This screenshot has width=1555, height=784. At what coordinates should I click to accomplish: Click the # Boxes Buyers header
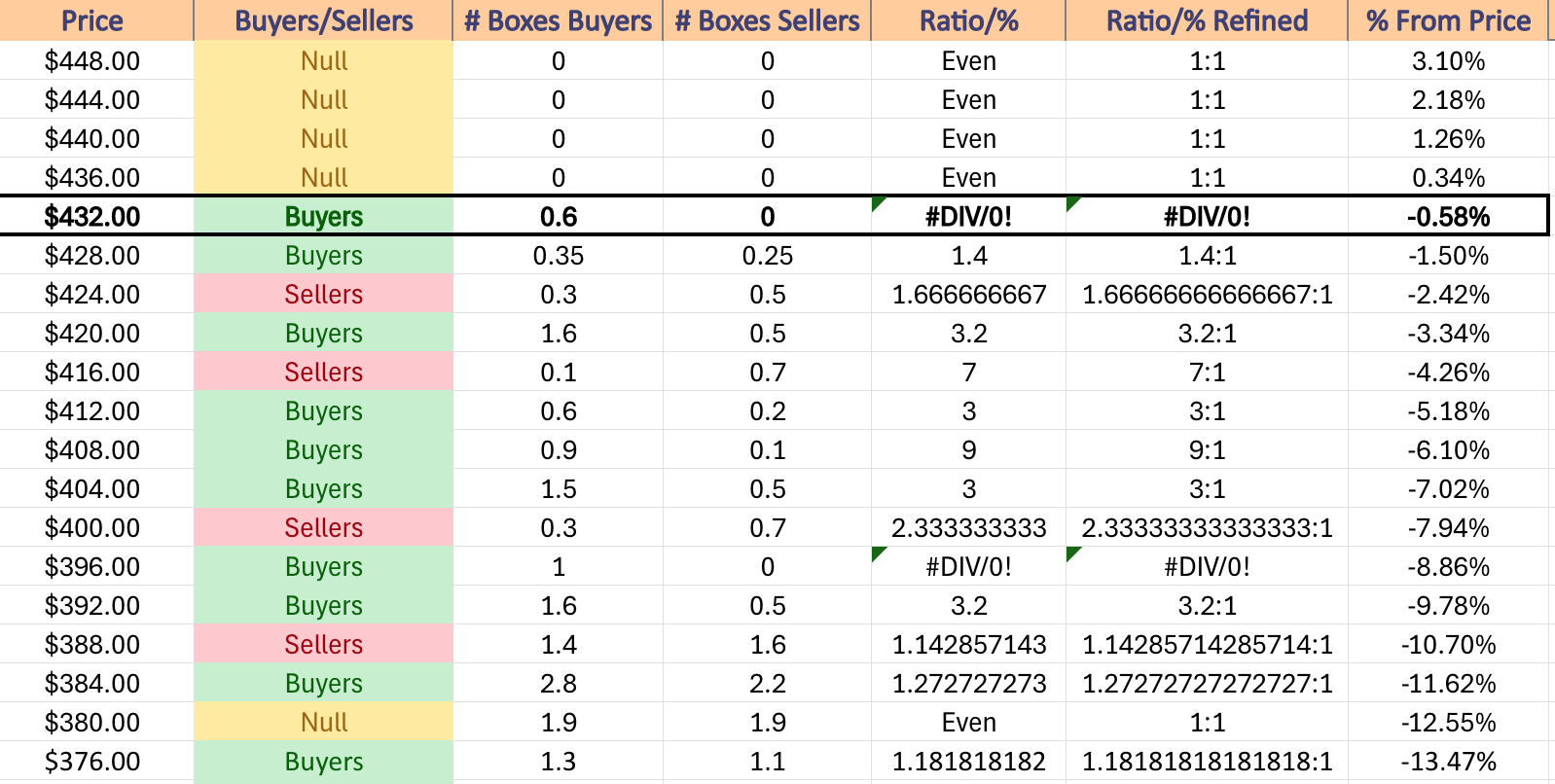point(559,20)
